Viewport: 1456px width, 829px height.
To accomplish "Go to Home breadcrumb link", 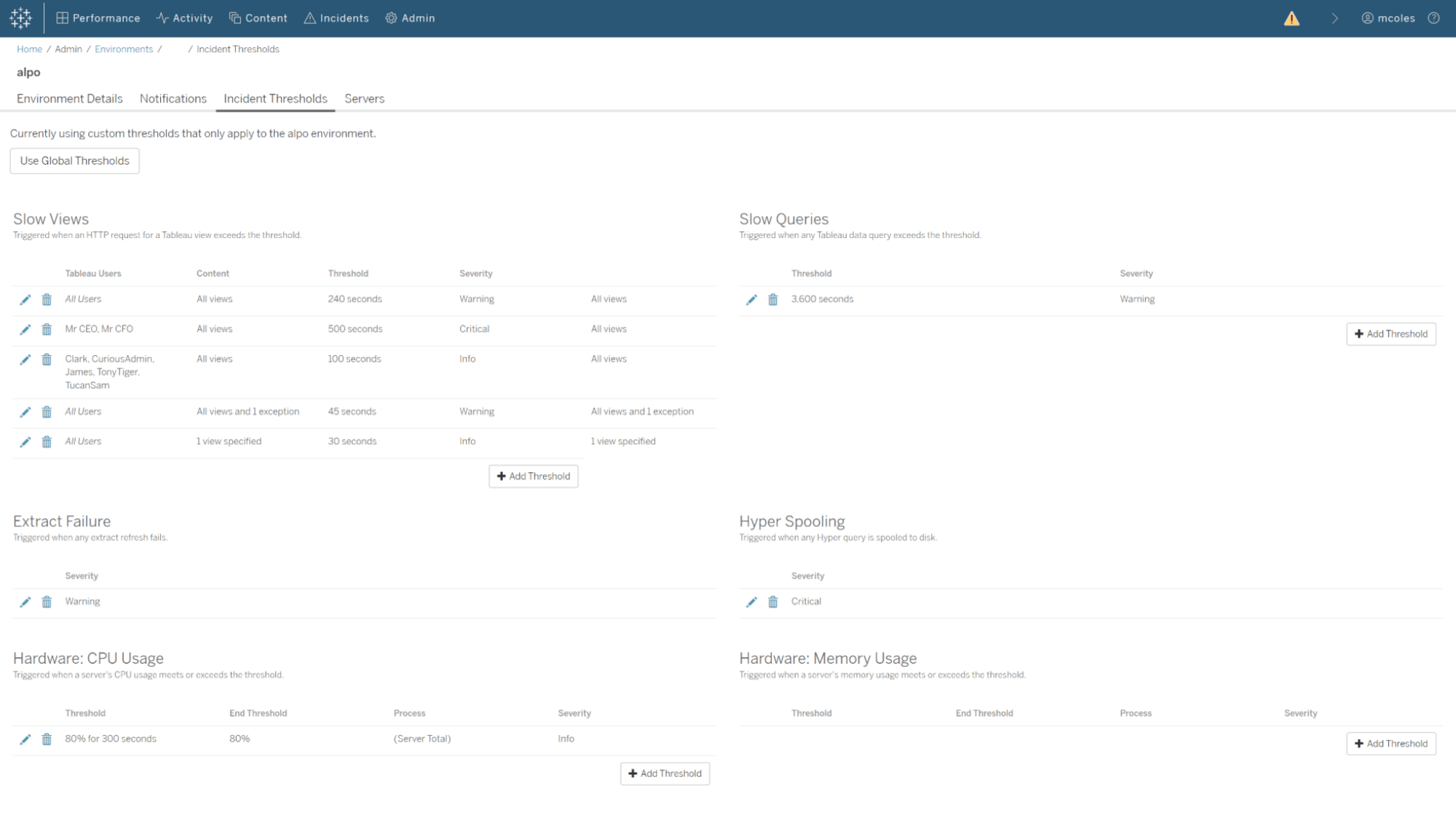I will click(x=29, y=49).
